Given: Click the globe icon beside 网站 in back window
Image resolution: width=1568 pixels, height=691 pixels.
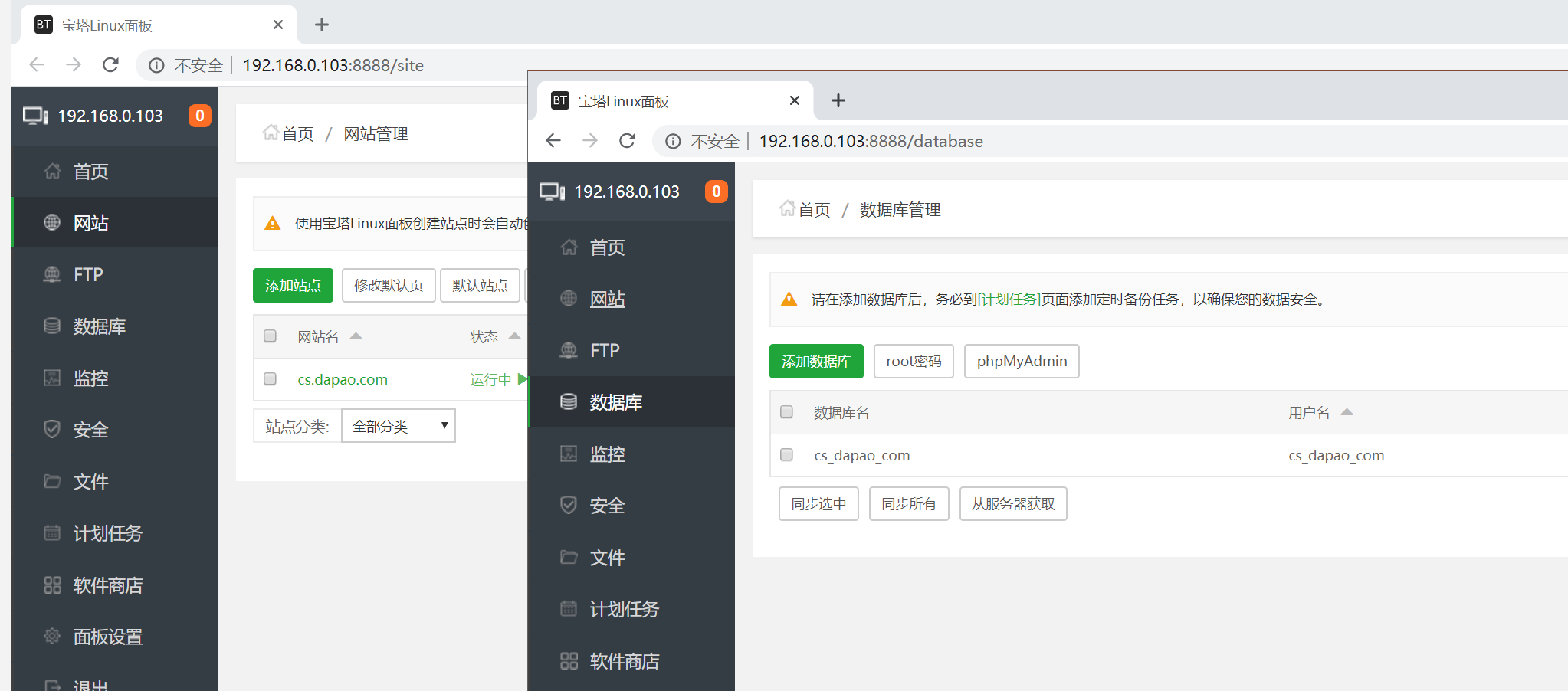Looking at the screenshot, I should [x=52, y=222].
